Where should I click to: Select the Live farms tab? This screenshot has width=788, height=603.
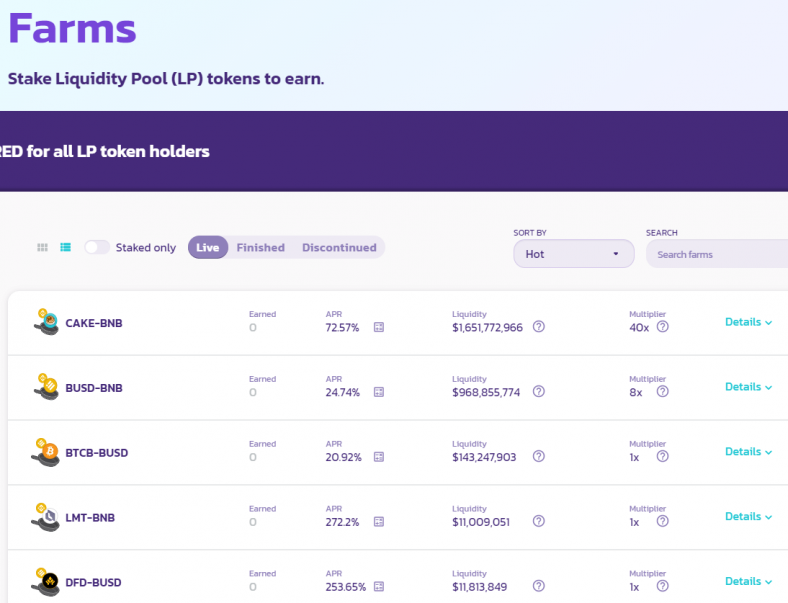(208, 247)
